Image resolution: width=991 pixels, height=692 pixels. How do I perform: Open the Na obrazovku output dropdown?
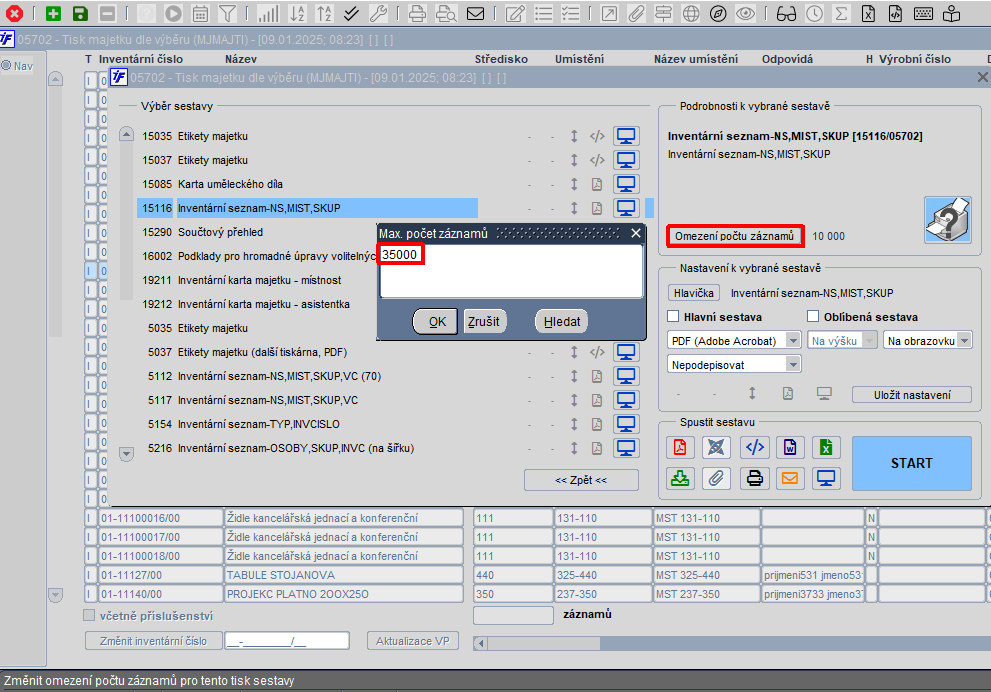tap(927, 341)
